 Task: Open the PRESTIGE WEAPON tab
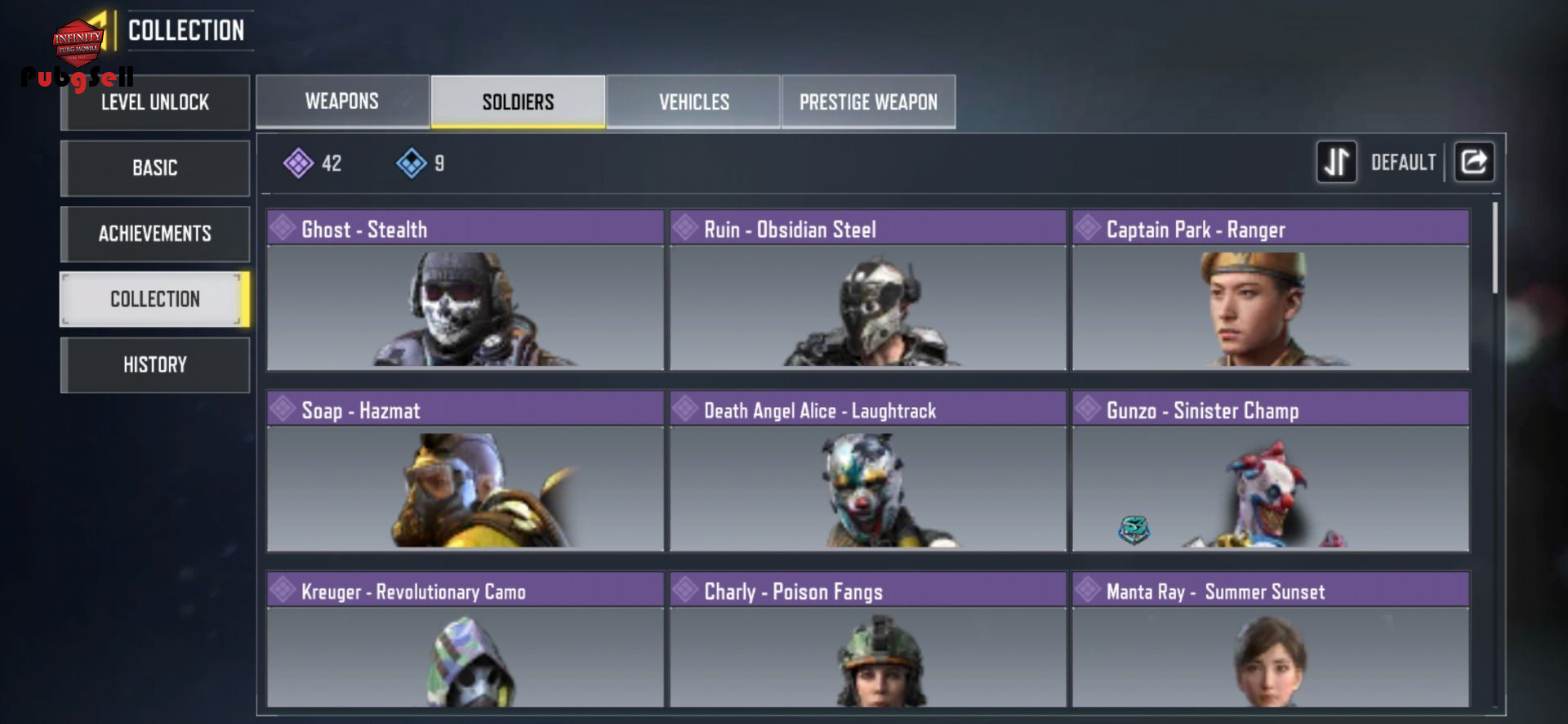(868, 101)
